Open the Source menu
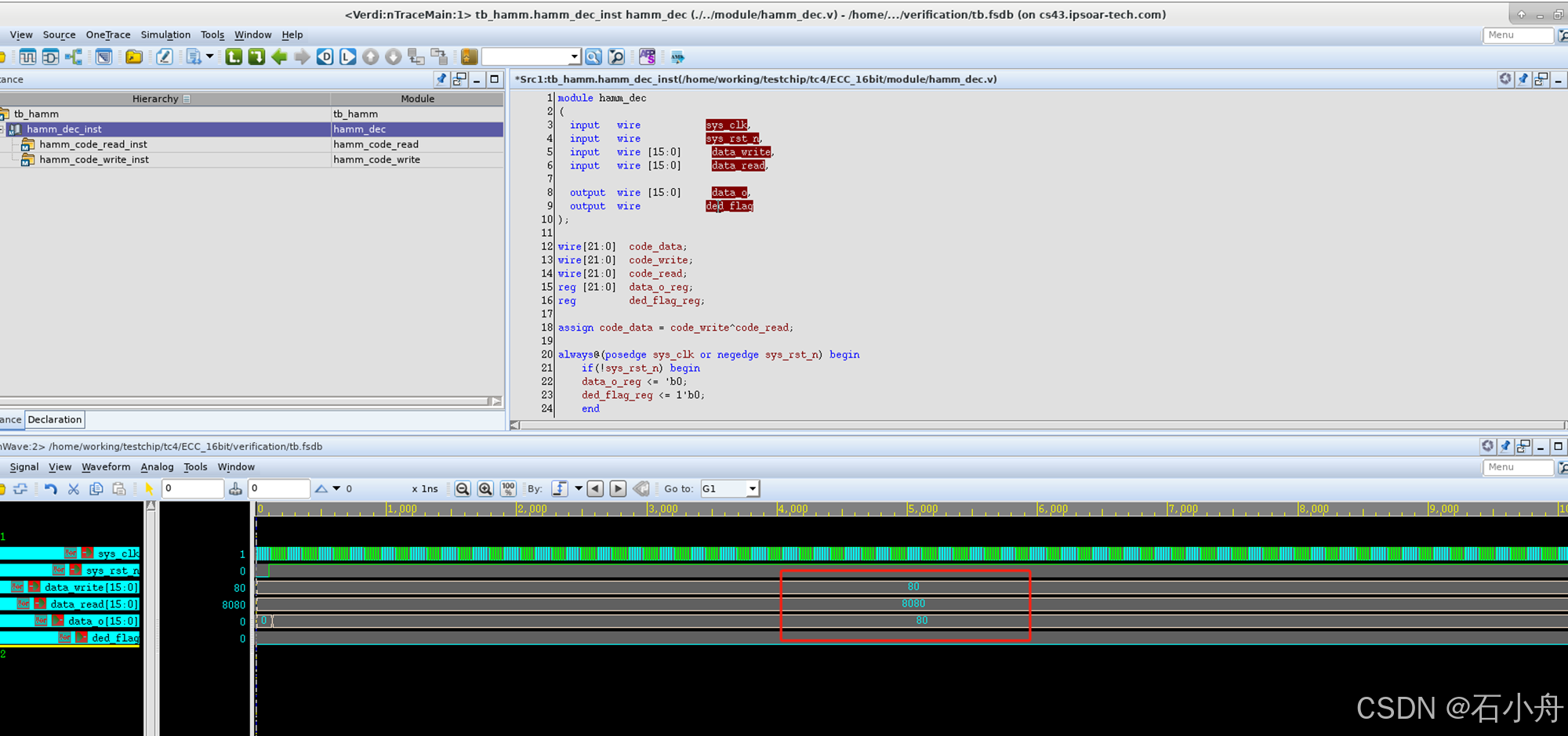1568x736 pixels. [x=59, y=34]
